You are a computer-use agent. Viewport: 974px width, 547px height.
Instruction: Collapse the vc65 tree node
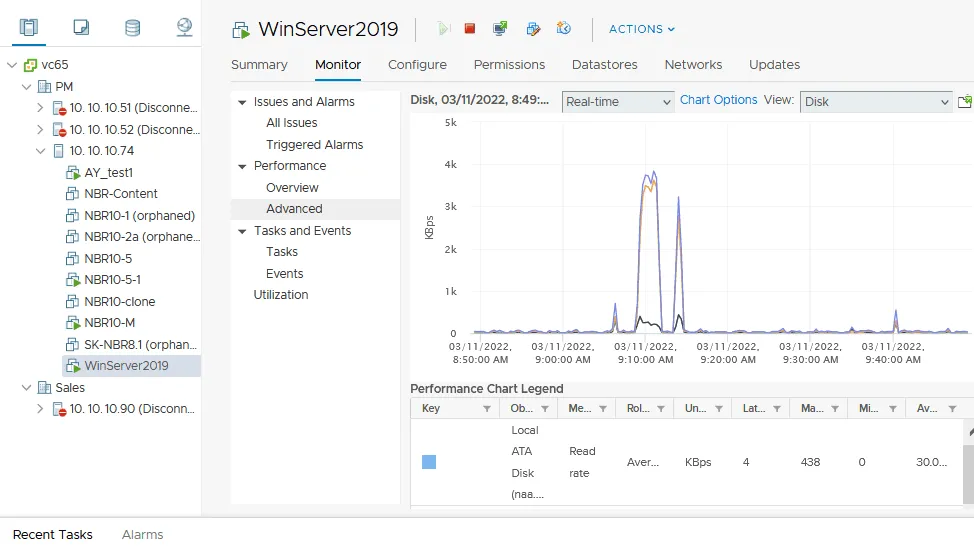coord(11,65)
